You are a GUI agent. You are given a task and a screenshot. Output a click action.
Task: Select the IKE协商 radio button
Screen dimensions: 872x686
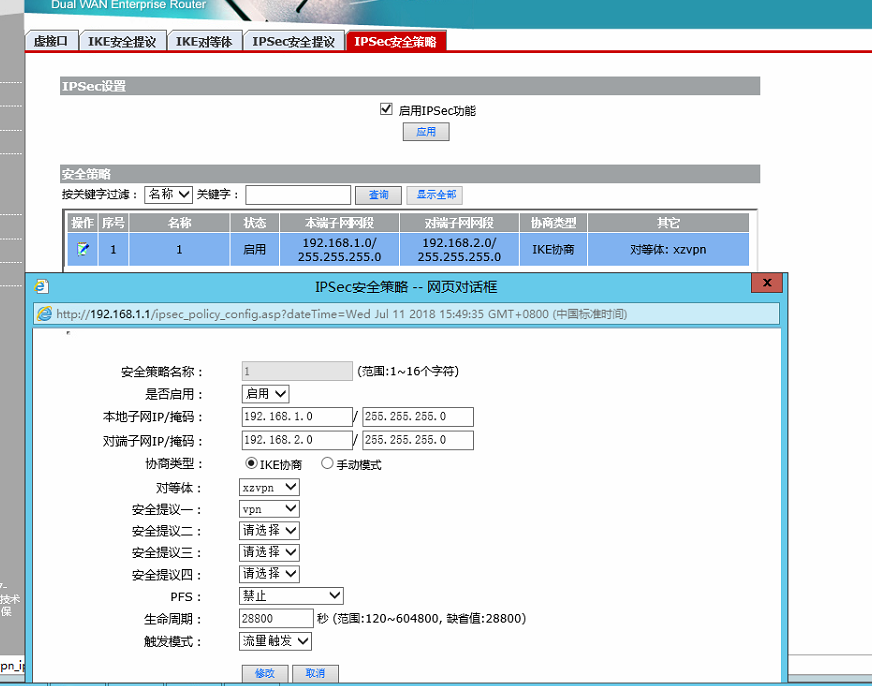pyautogui.click(x=251, y=463)
